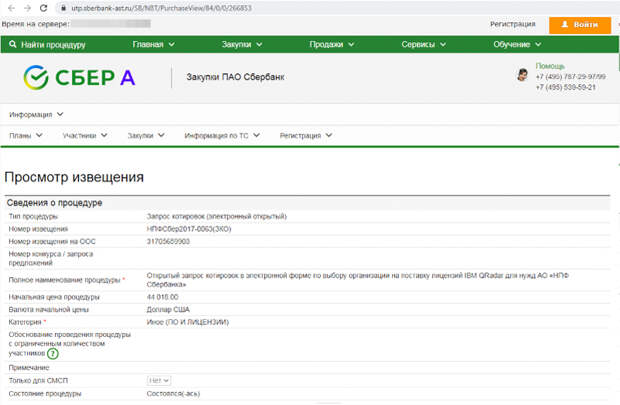Click Время на сервере label
The width and height of the screenshot is (620, 405).
point(35,24)
